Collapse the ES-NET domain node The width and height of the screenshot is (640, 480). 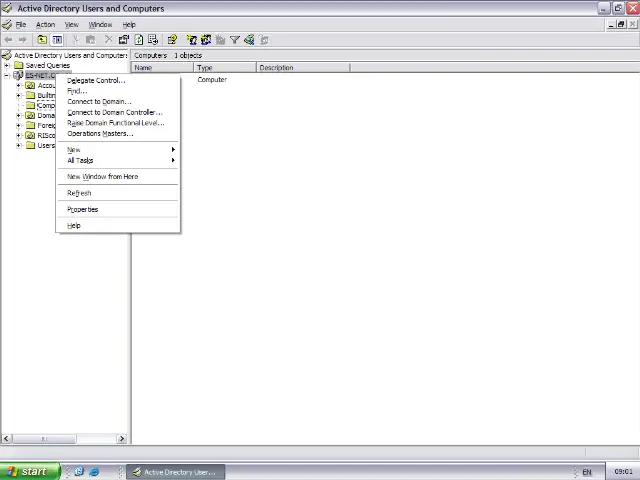7,76
